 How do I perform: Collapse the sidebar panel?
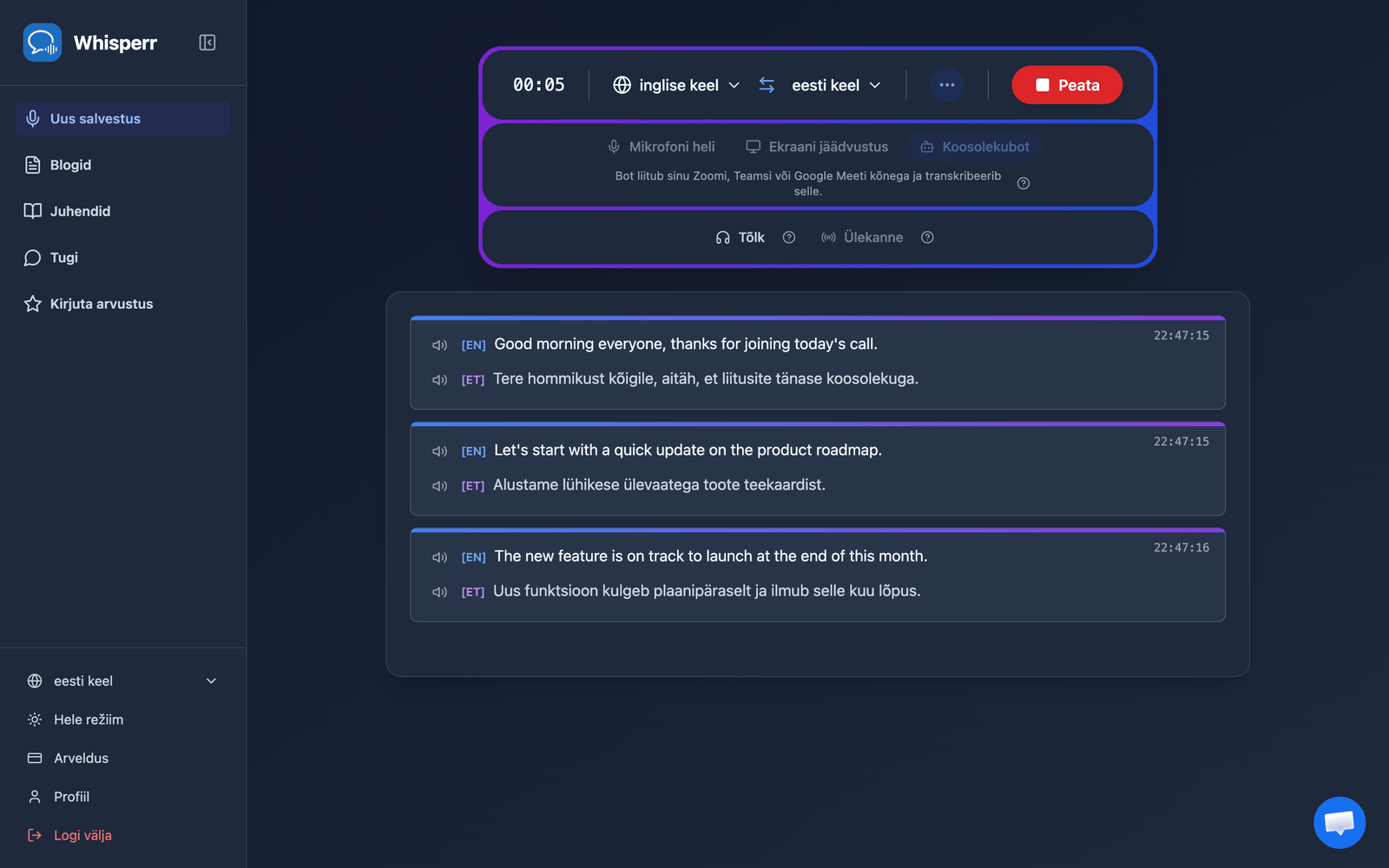[207, 43]
